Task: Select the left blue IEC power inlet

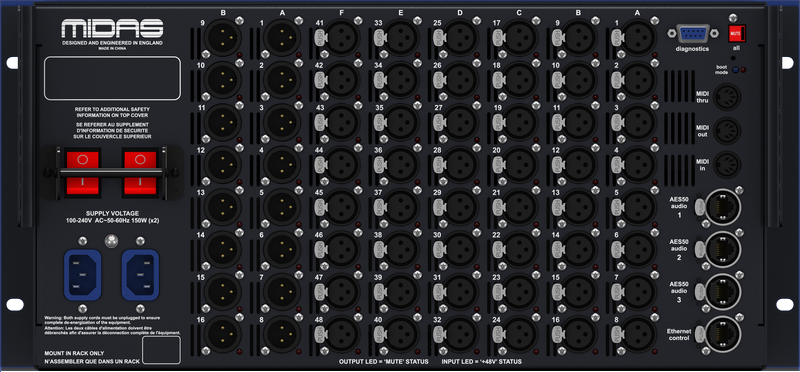Action: click(82, 275)
